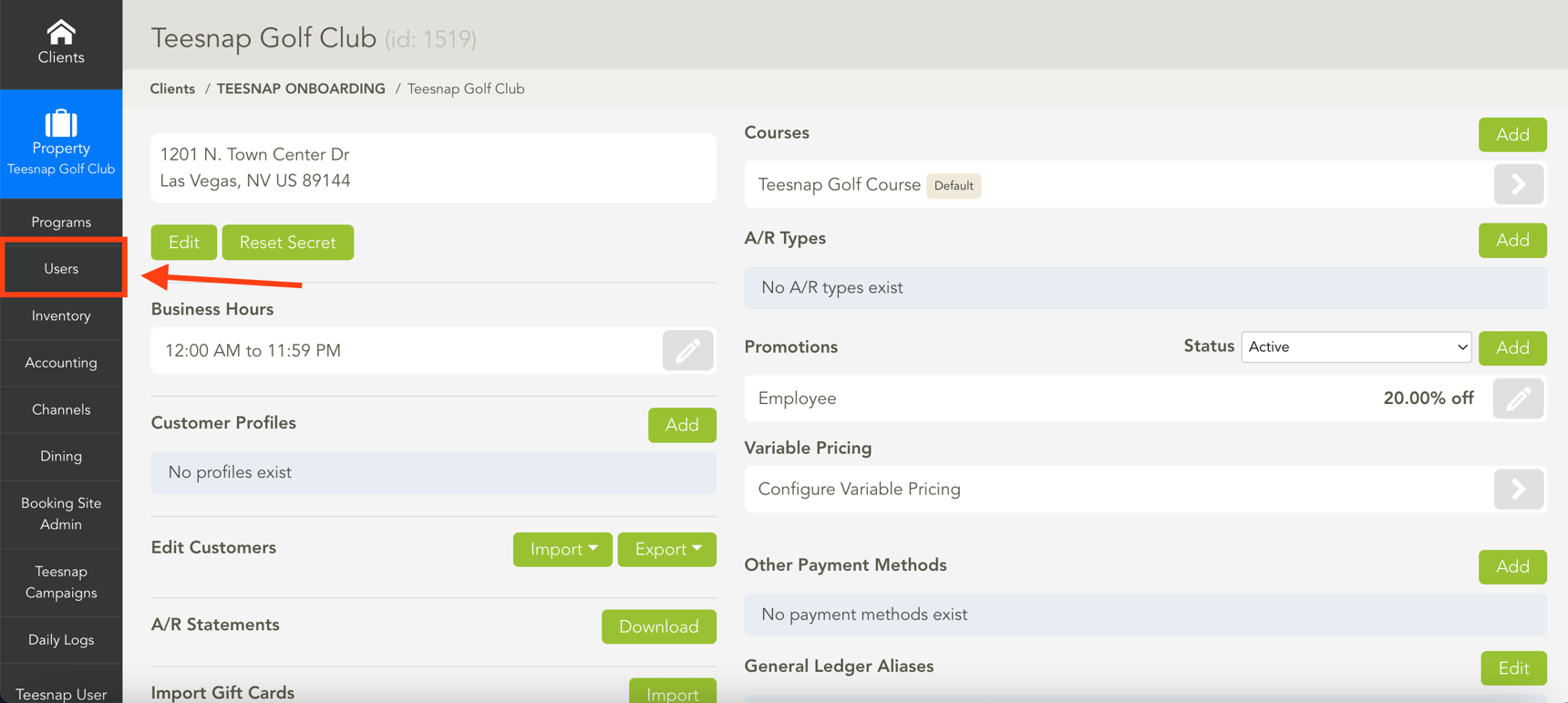Screen dimensions: 1568x703
Task: Open the promotions Status dropdown
Action: coord(1356,346)
